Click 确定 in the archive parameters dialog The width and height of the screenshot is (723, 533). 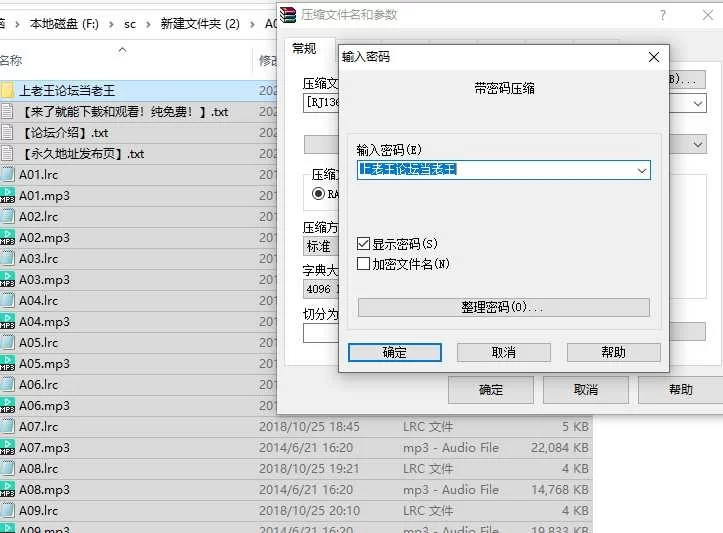491,390
